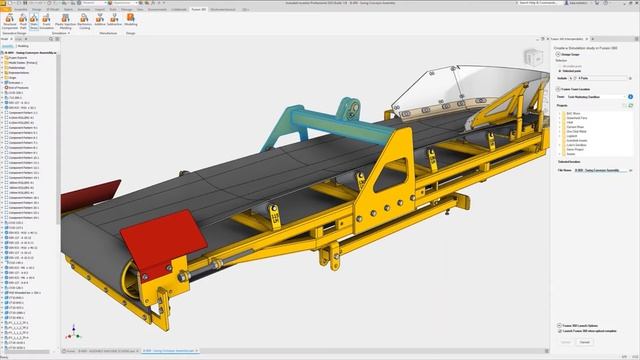The image size is (640, 360).
Task: Click the ViewCube in the viewport
Action: tap(533, 58)
